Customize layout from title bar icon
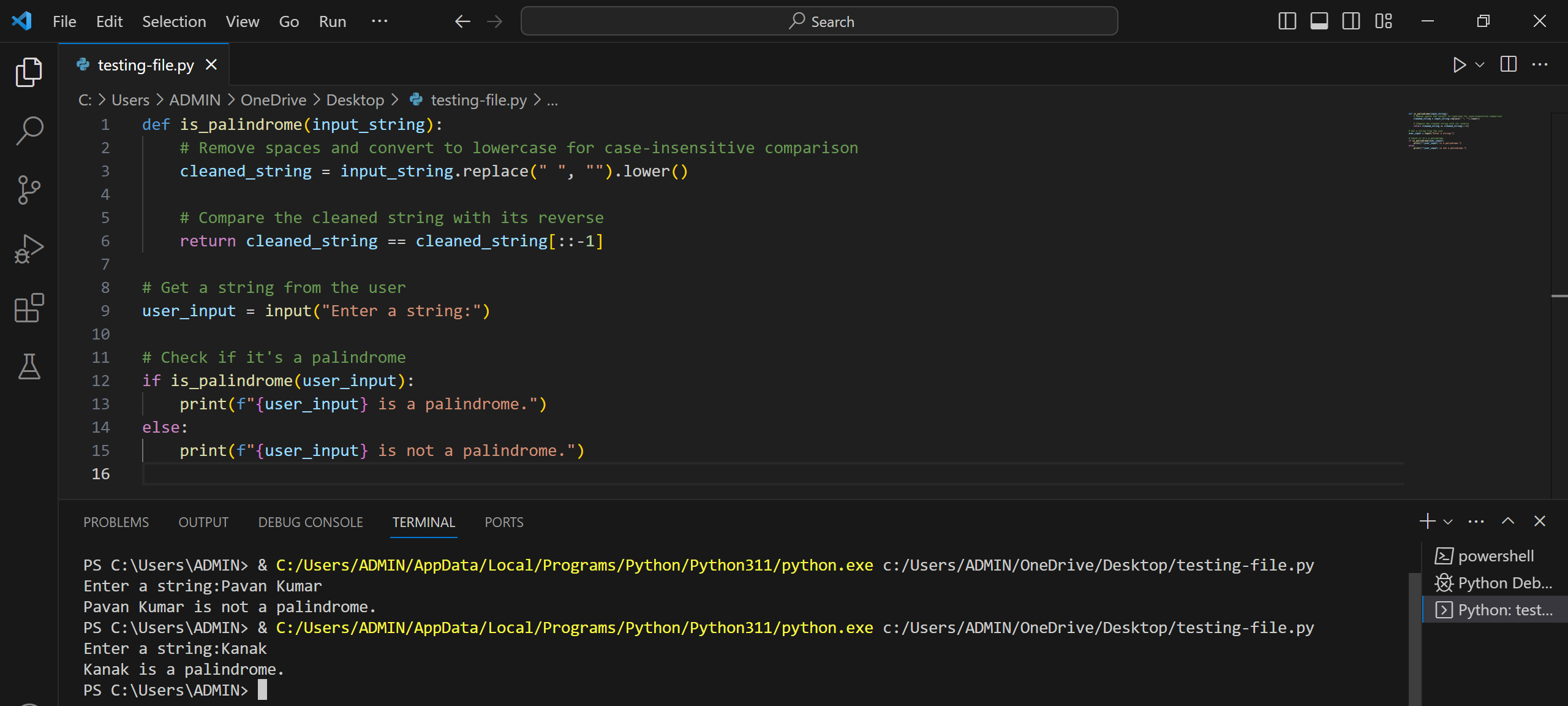1568x706 pixels. pos(1384,21)
